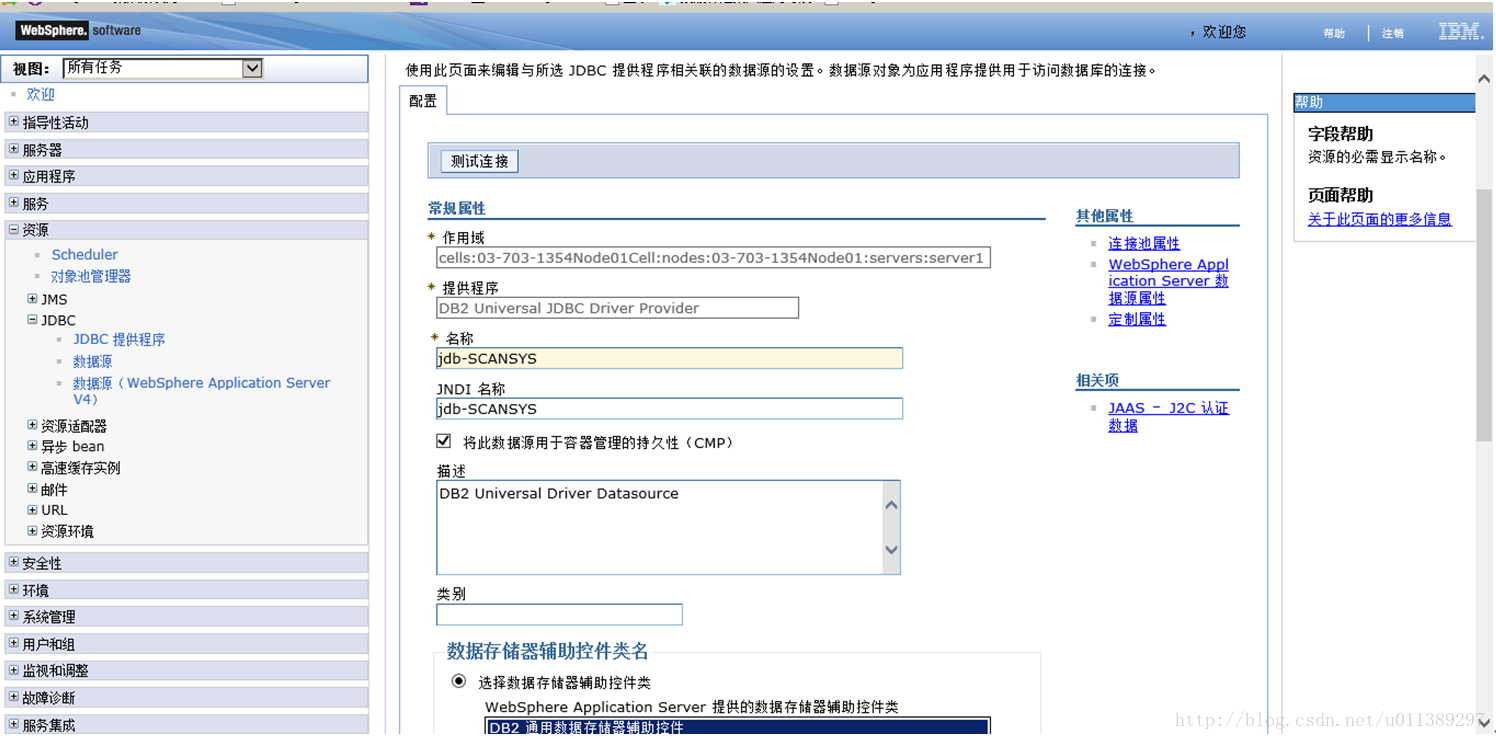Viewport: 1496px width, 740px height.
Task: Expand the 资源环境 node
Action: click(x=32, y=531)
